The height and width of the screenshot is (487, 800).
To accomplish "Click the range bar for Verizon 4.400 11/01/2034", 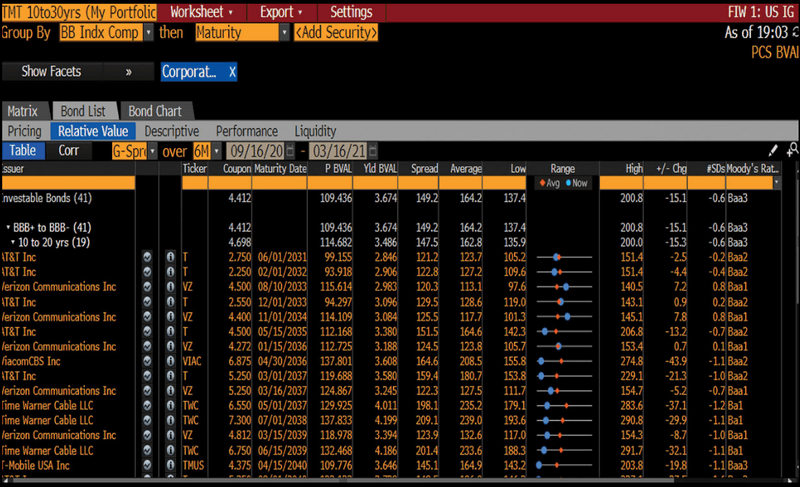I will (x=564, y=317).
